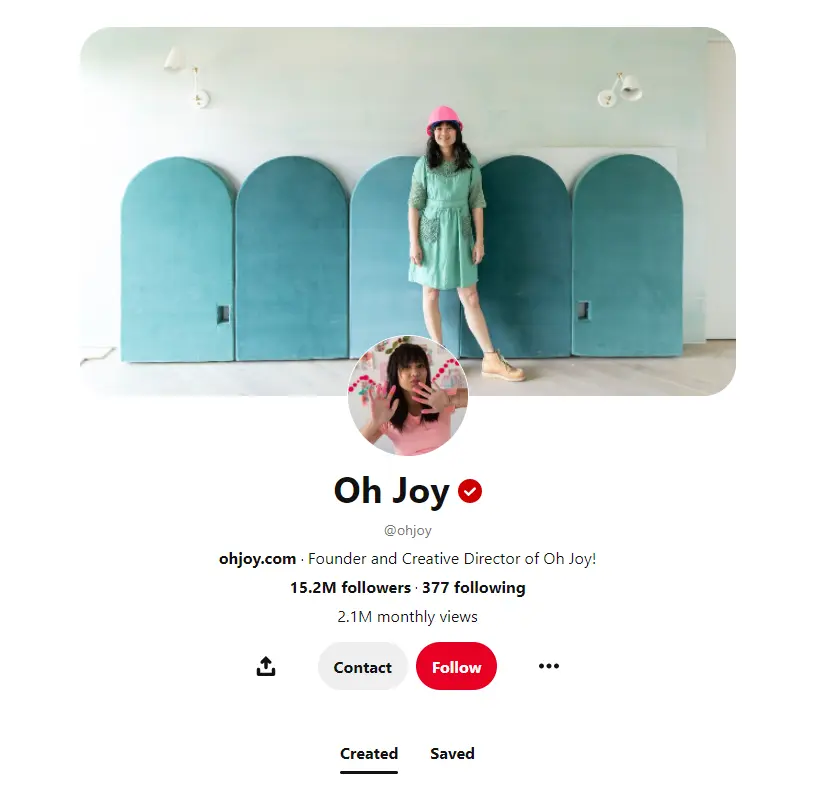
Task: Click the left wall sconce in cover image
Action: click(x=186, y=76)
